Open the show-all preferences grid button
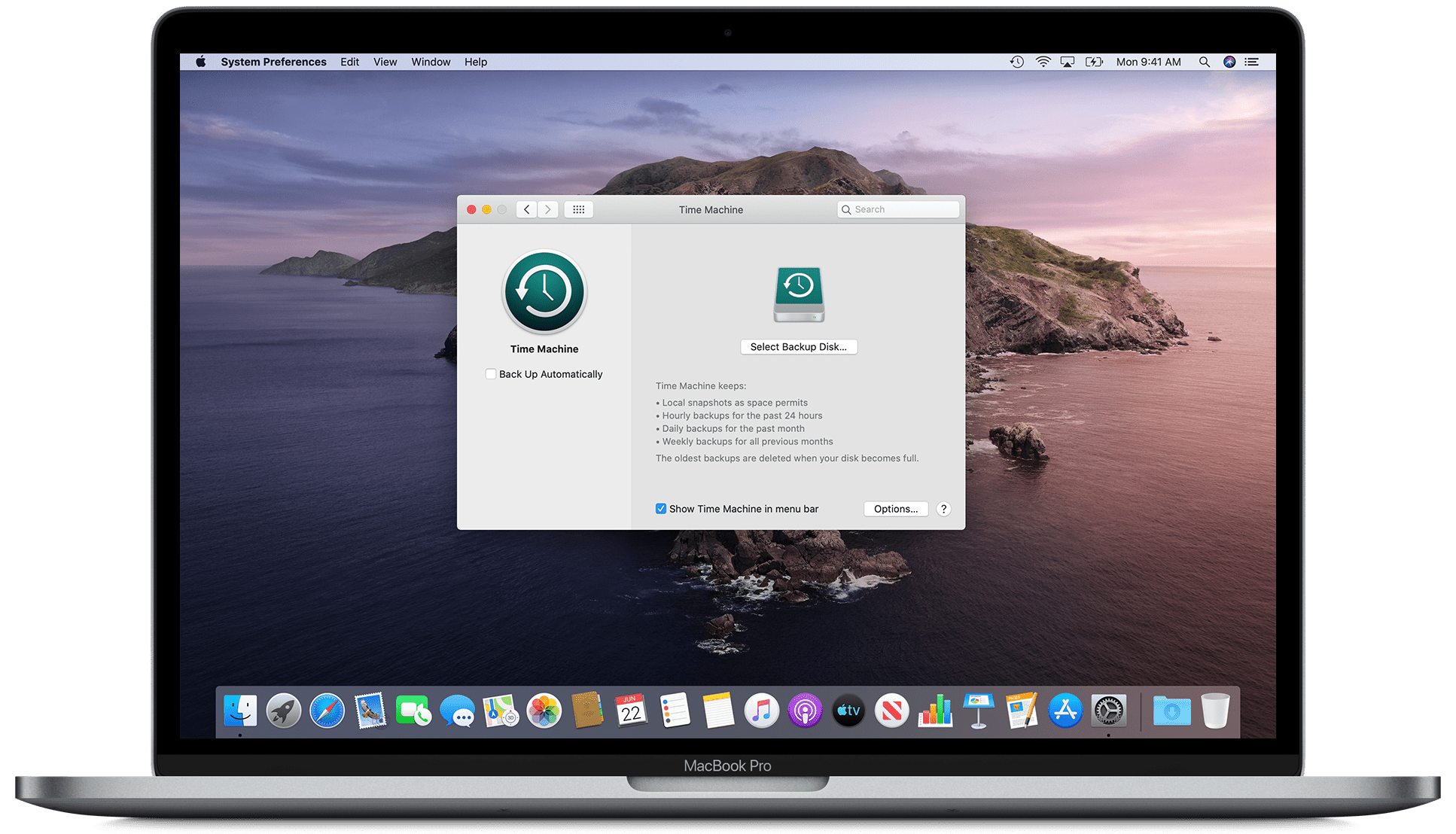This screenshot has height=834, width=1456. 578,209
